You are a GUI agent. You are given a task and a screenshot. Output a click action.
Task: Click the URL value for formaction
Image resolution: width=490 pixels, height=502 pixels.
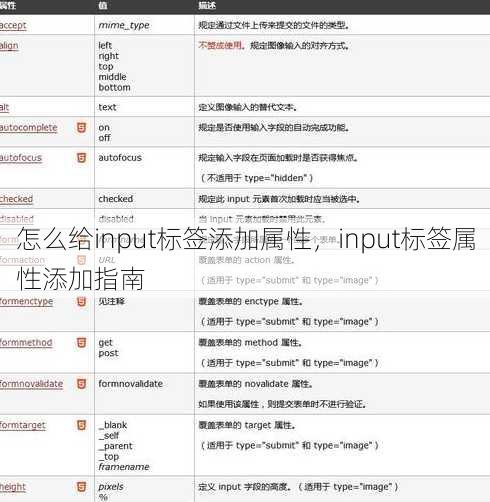[x=107, y=260]
